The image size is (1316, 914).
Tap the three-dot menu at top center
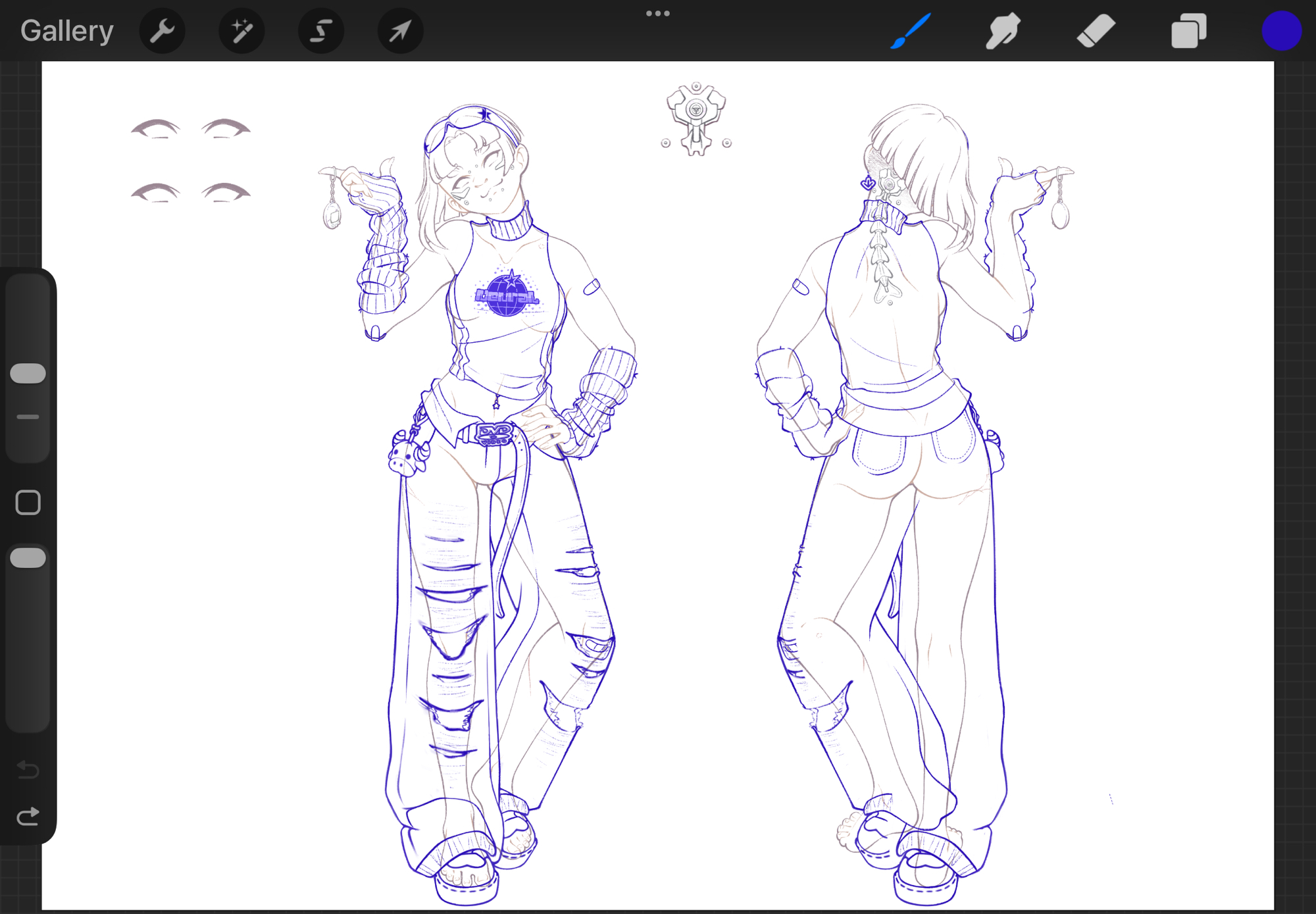click(x=657, y=13)
